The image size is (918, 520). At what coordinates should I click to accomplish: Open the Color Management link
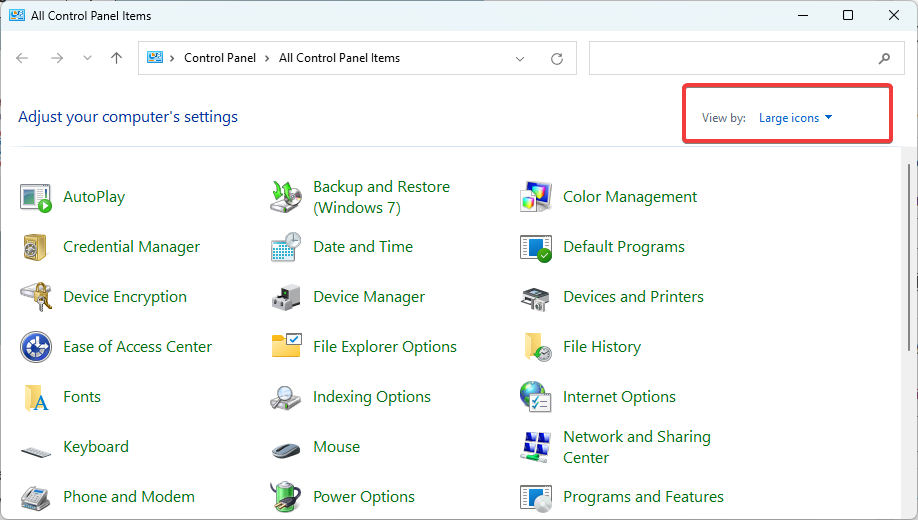[x=630, y=197]
